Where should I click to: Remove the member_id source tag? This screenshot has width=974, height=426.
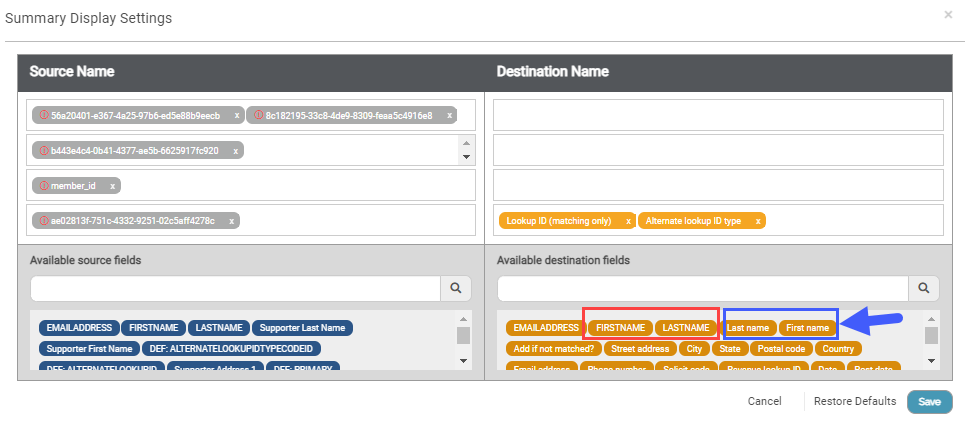click(112, 186)
